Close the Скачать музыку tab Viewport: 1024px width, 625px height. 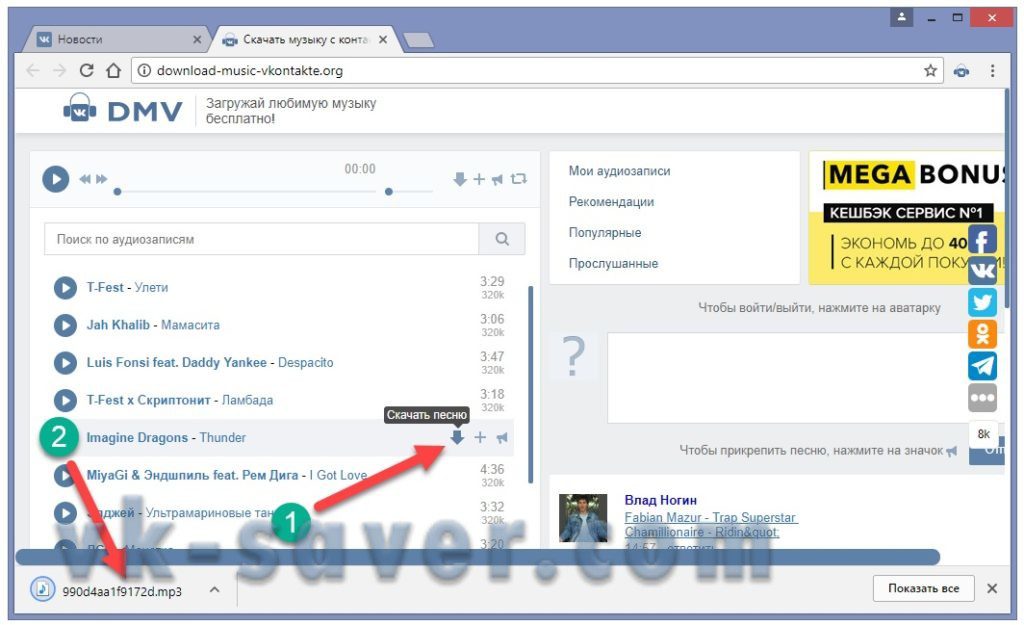click(383, 40)
